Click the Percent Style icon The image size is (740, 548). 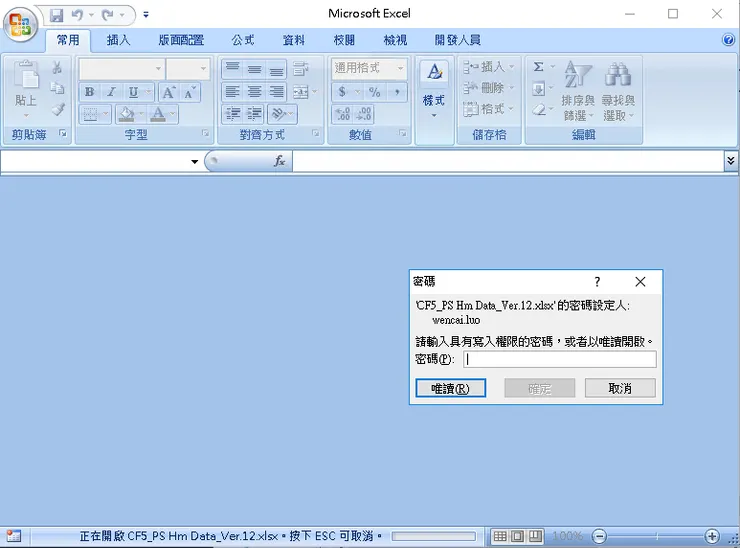pyautogui.click(x=375, y=92)
